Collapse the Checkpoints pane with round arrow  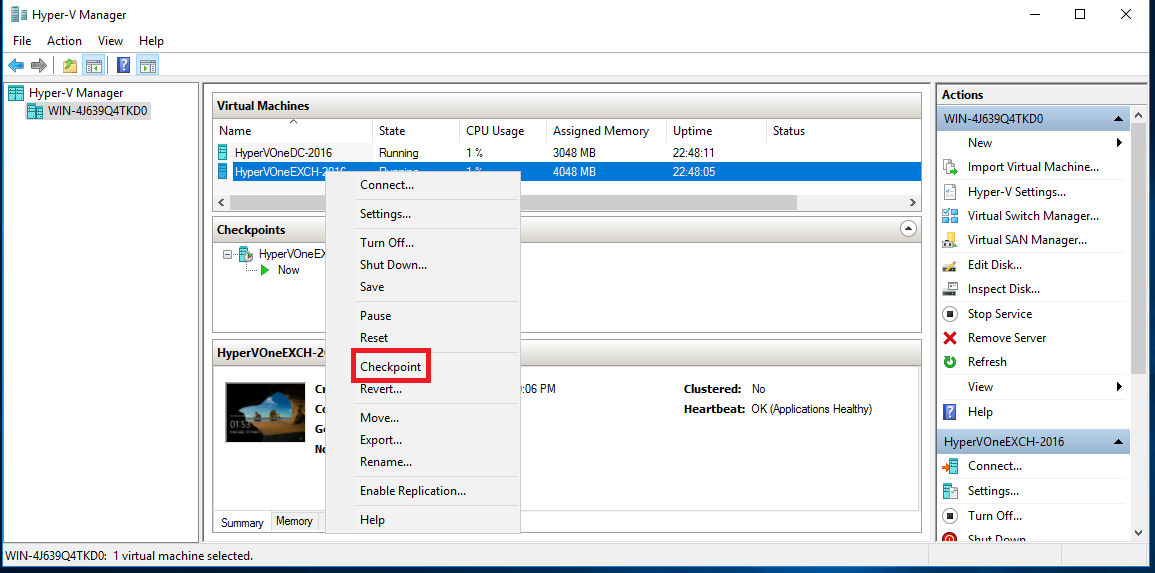(x=909, y=228)
